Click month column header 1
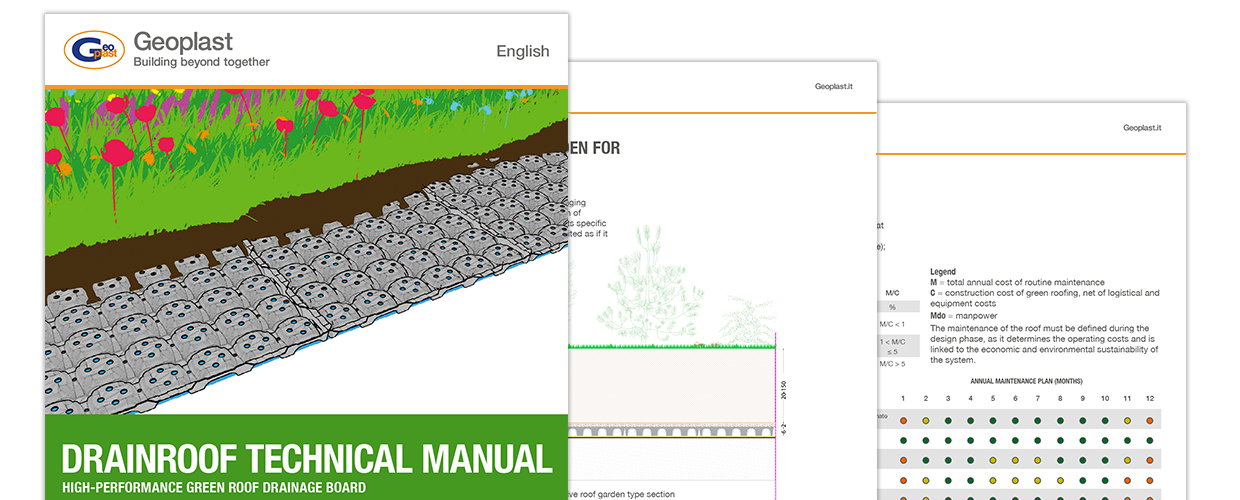The width and height of the screenshot is (1240, 500). (x=903, y=399)
